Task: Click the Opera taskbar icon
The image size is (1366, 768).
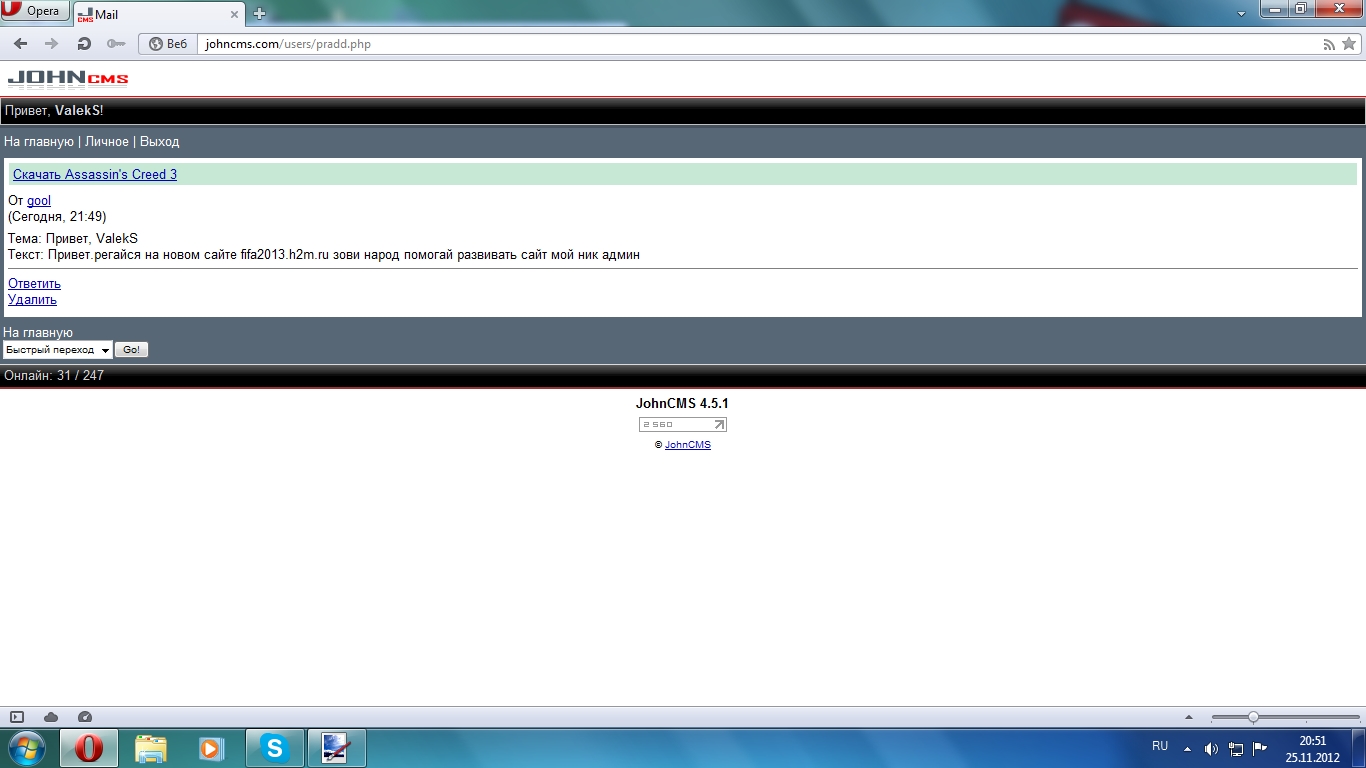Action: pyautogui.click(x=89, y=748)
